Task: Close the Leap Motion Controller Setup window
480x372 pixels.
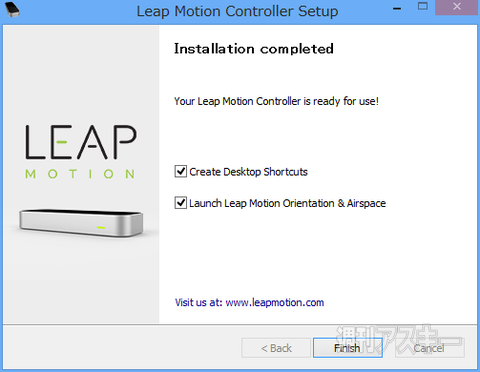Action: (x=457, y=7)
